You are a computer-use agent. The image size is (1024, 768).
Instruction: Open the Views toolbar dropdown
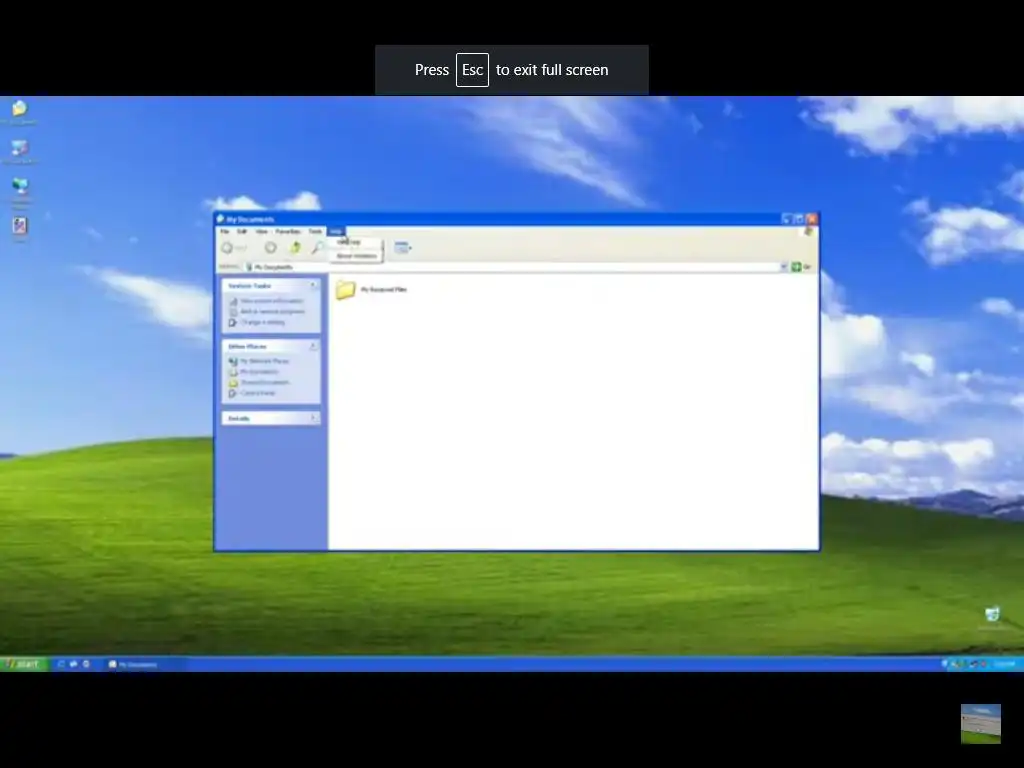pos(403,248)
